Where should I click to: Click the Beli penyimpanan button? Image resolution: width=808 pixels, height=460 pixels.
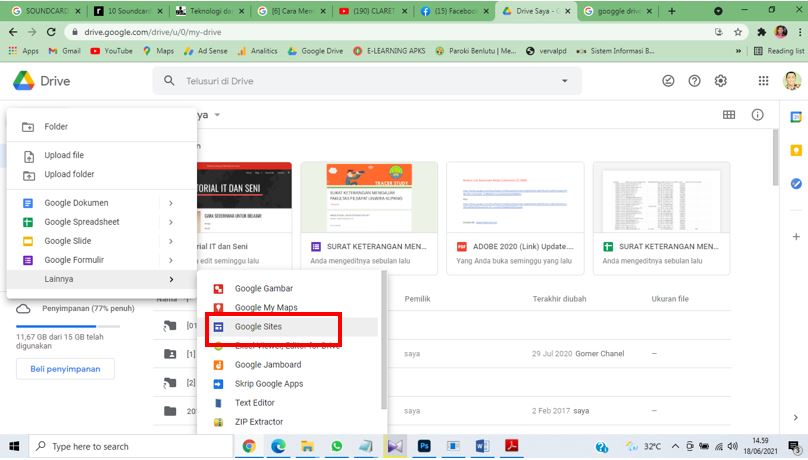pos(65,369)
